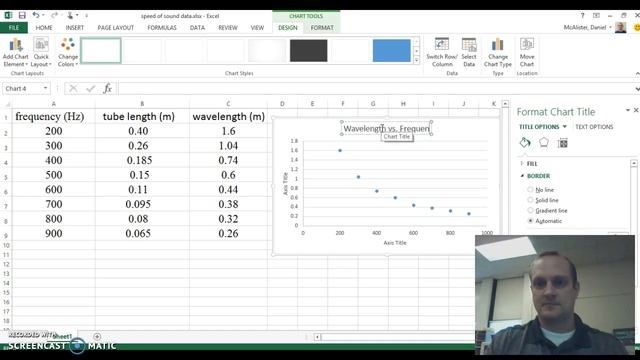Click the horizontal Axis Title label
The width and height of the screenshot is (640, 360).
395,242
